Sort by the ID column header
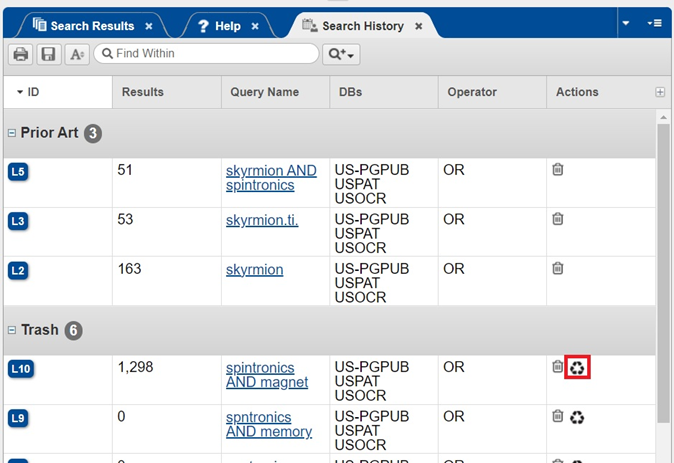The width and height of the screenshot is (674, 463). click(58, 92)
